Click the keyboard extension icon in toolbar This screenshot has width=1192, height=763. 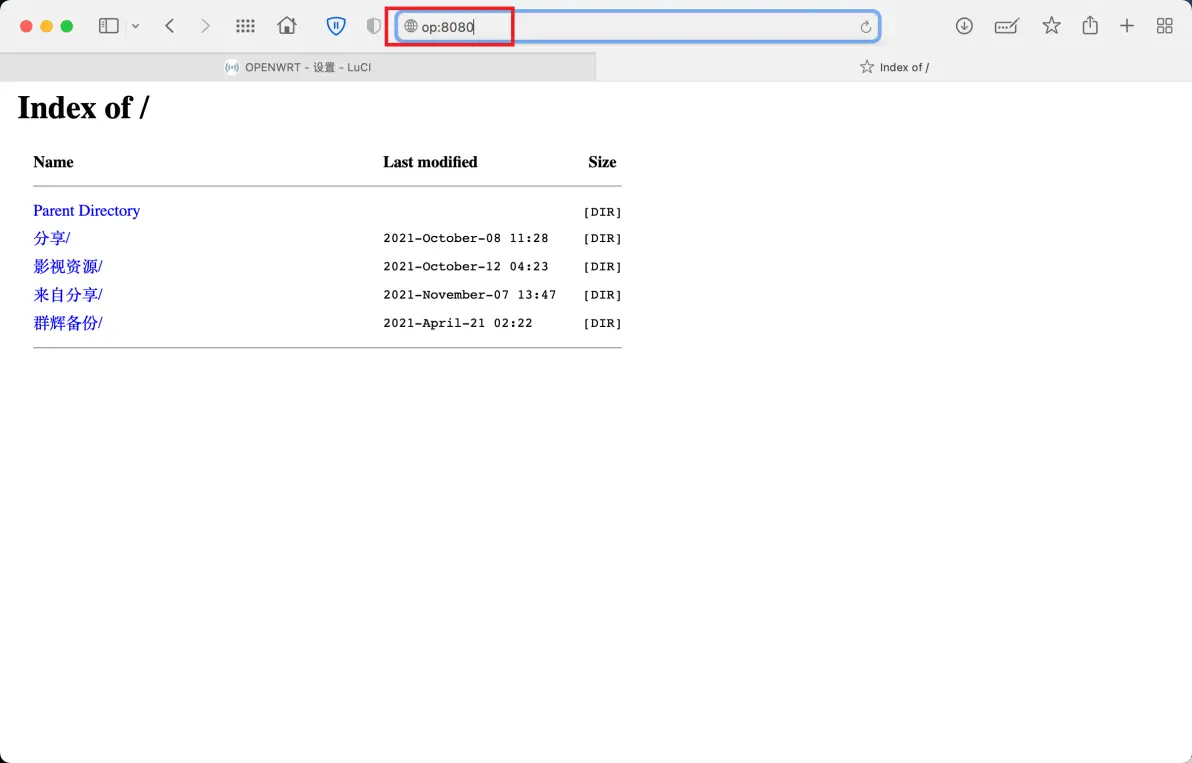1007,27
